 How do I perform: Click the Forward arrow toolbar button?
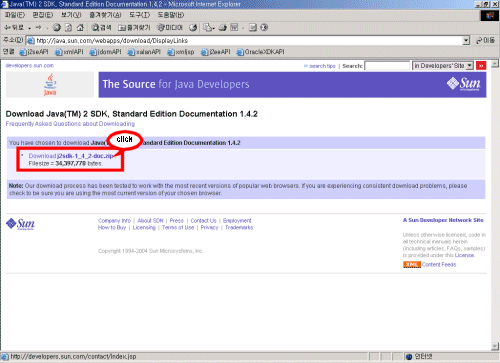[39, 28]
